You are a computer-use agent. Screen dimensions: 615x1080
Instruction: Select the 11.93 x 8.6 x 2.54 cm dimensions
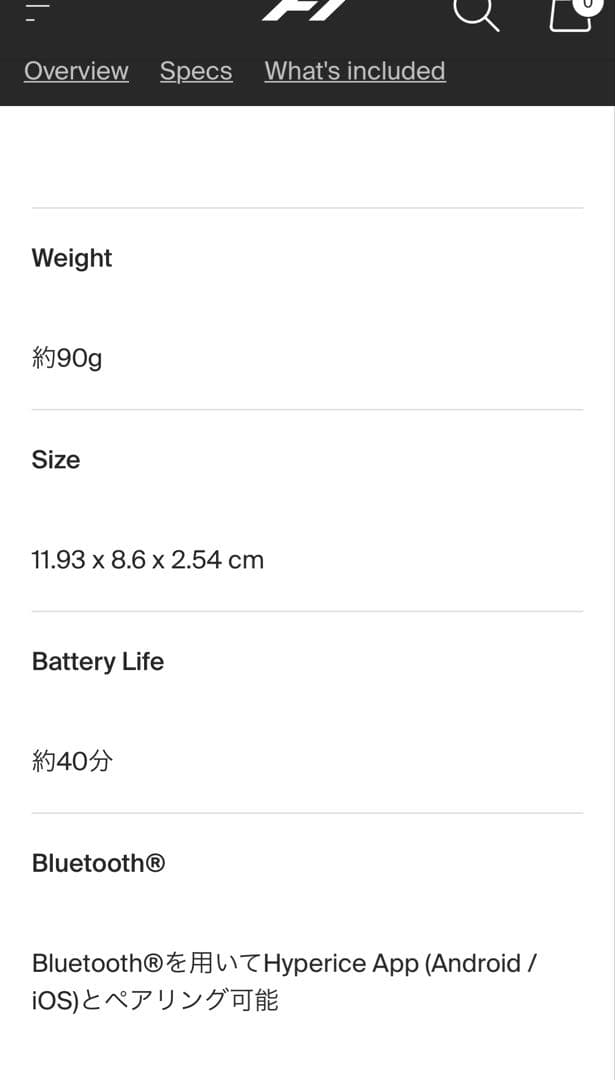pyautogui.click(x=148, y=560)
